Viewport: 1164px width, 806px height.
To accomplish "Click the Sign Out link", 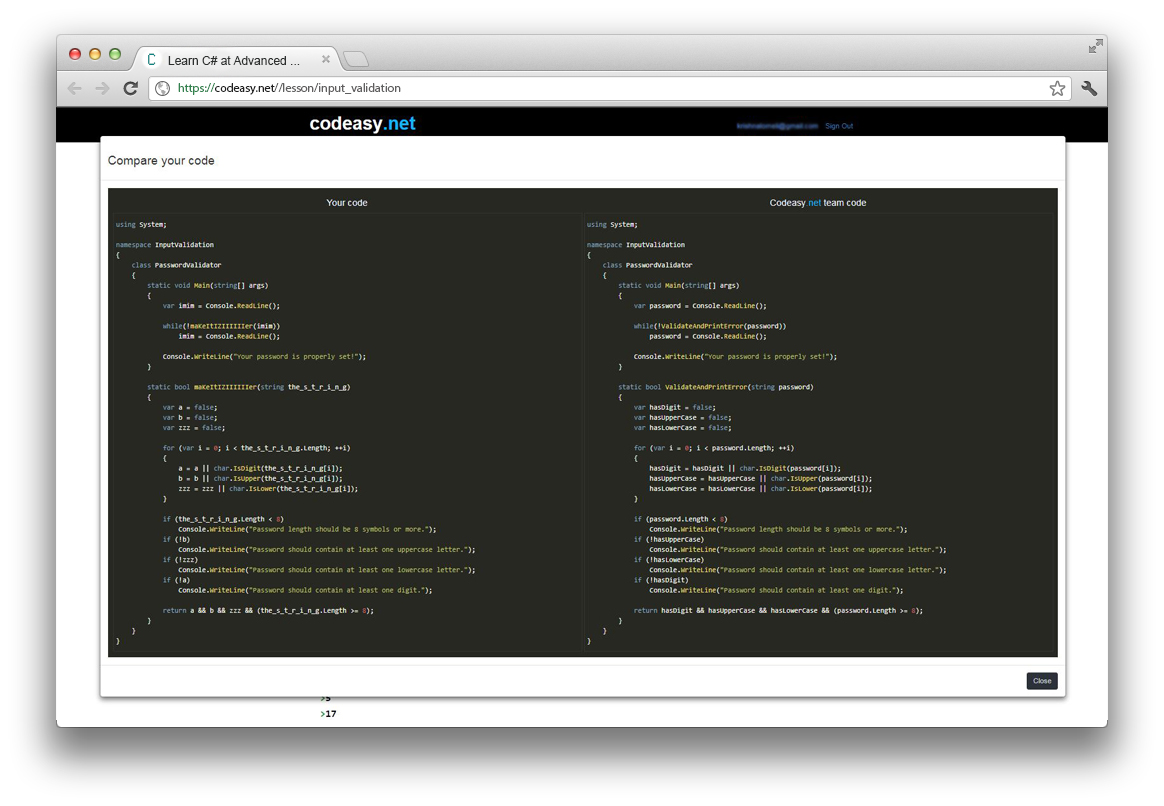I will click(x=839, y=126).
